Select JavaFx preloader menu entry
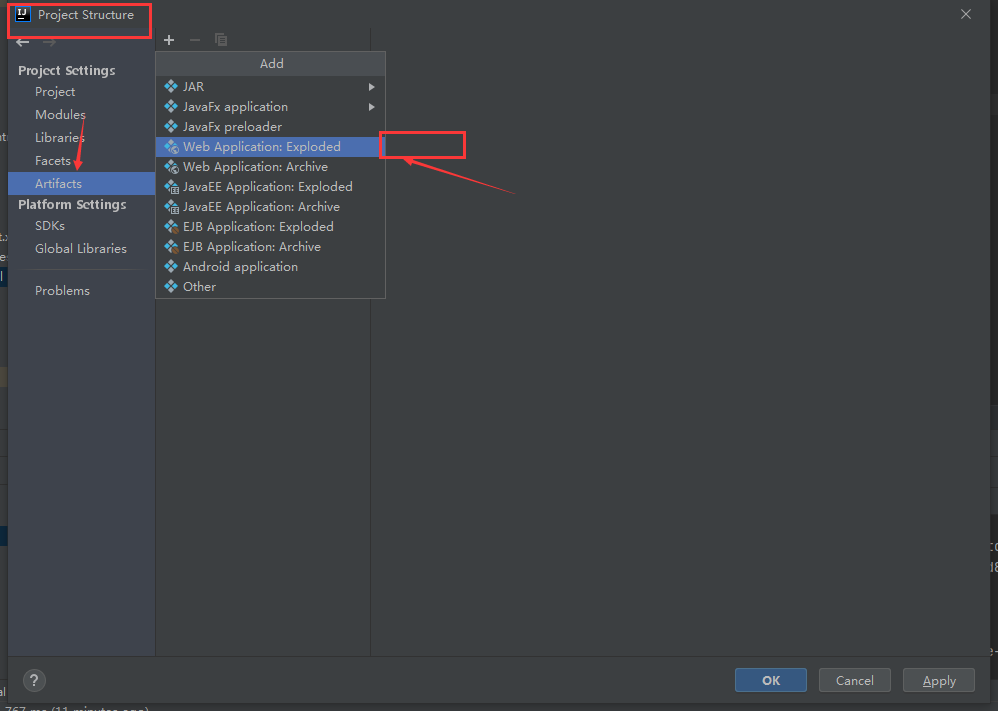The width and height of the screenshot is (998, 711). point(271,127)
